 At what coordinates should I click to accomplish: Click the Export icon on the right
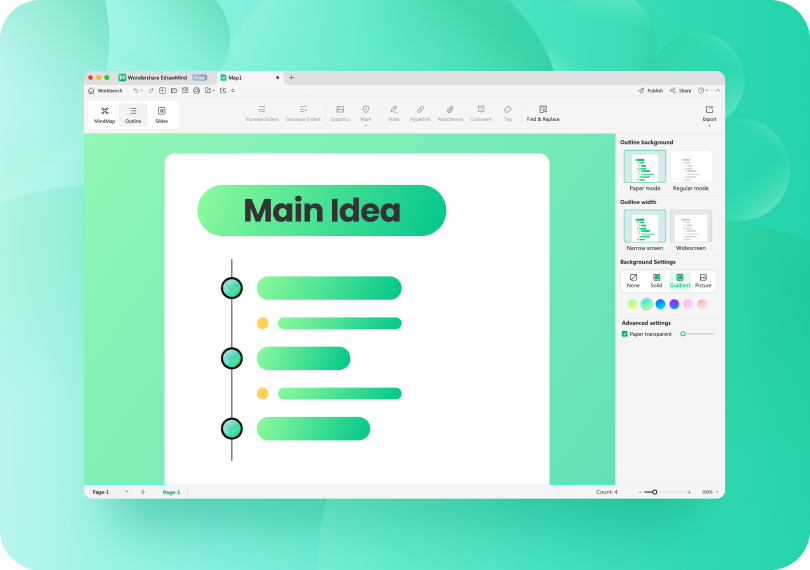tap(709, 112)
